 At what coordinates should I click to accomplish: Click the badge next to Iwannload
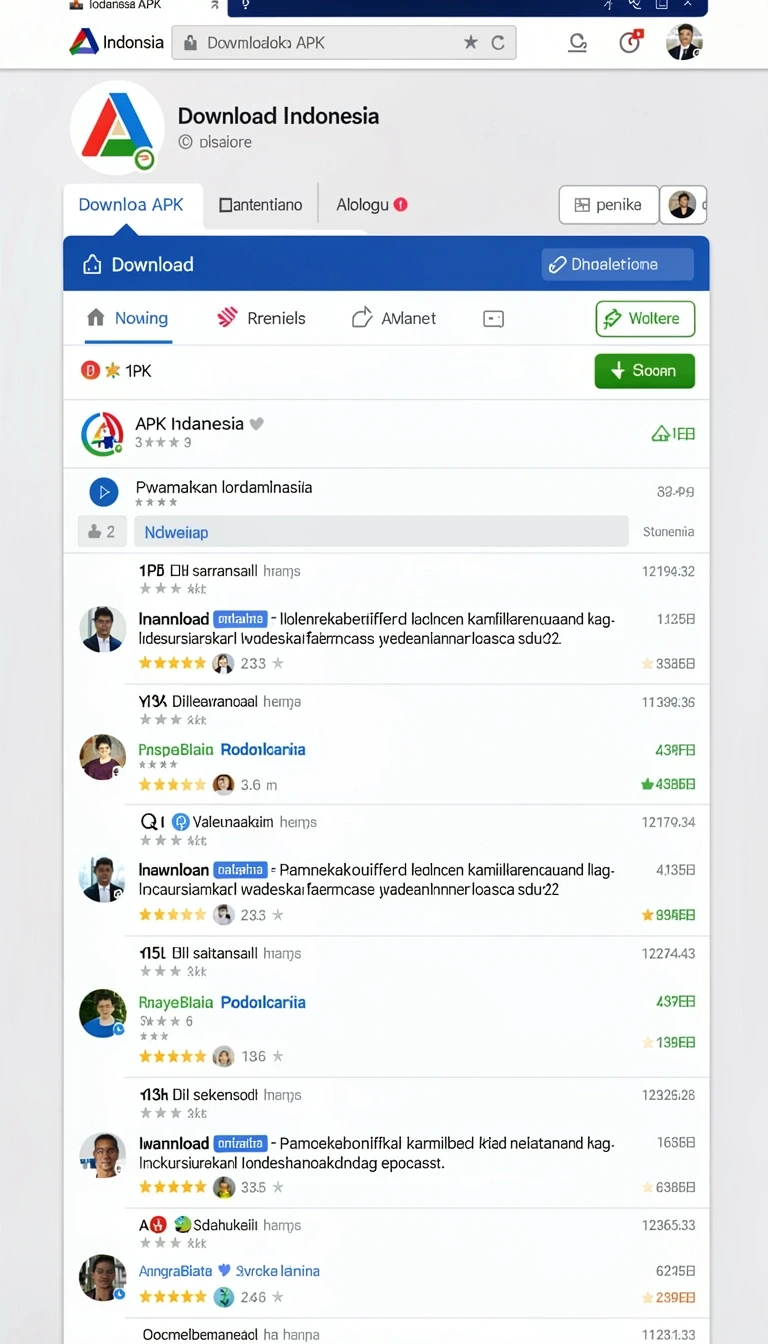[241, 1143]
